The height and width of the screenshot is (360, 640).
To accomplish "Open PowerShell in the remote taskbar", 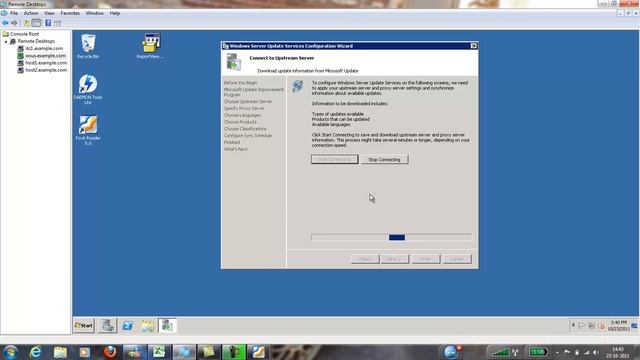I will (128, 326).
